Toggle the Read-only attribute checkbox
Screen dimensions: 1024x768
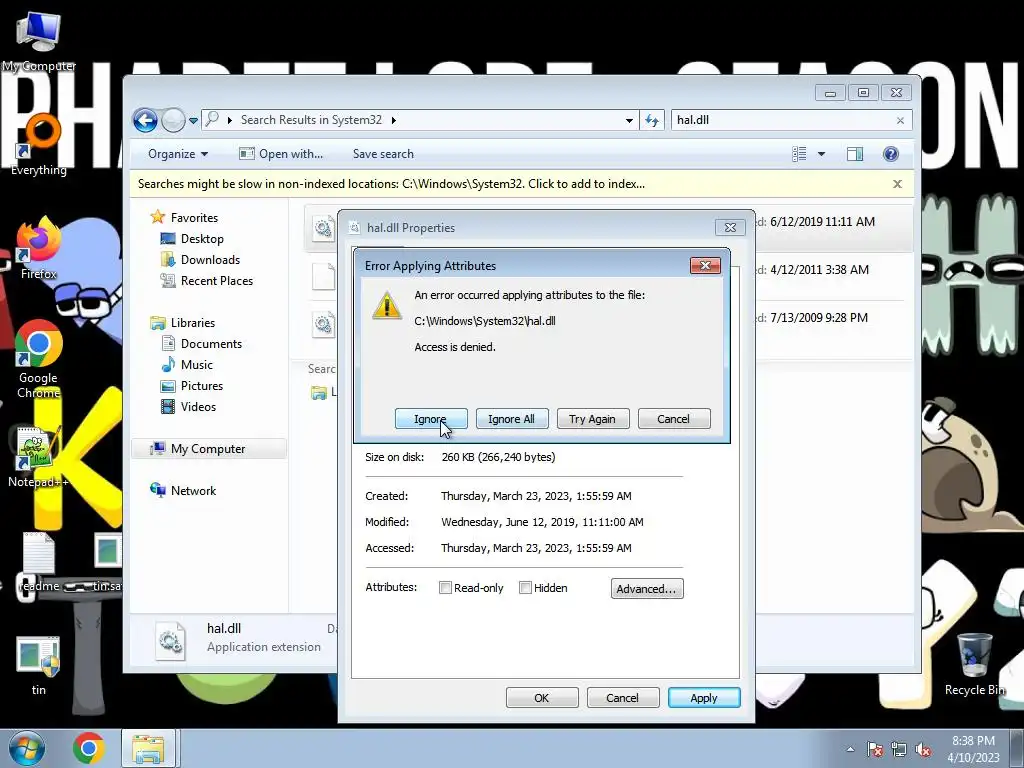445,588
